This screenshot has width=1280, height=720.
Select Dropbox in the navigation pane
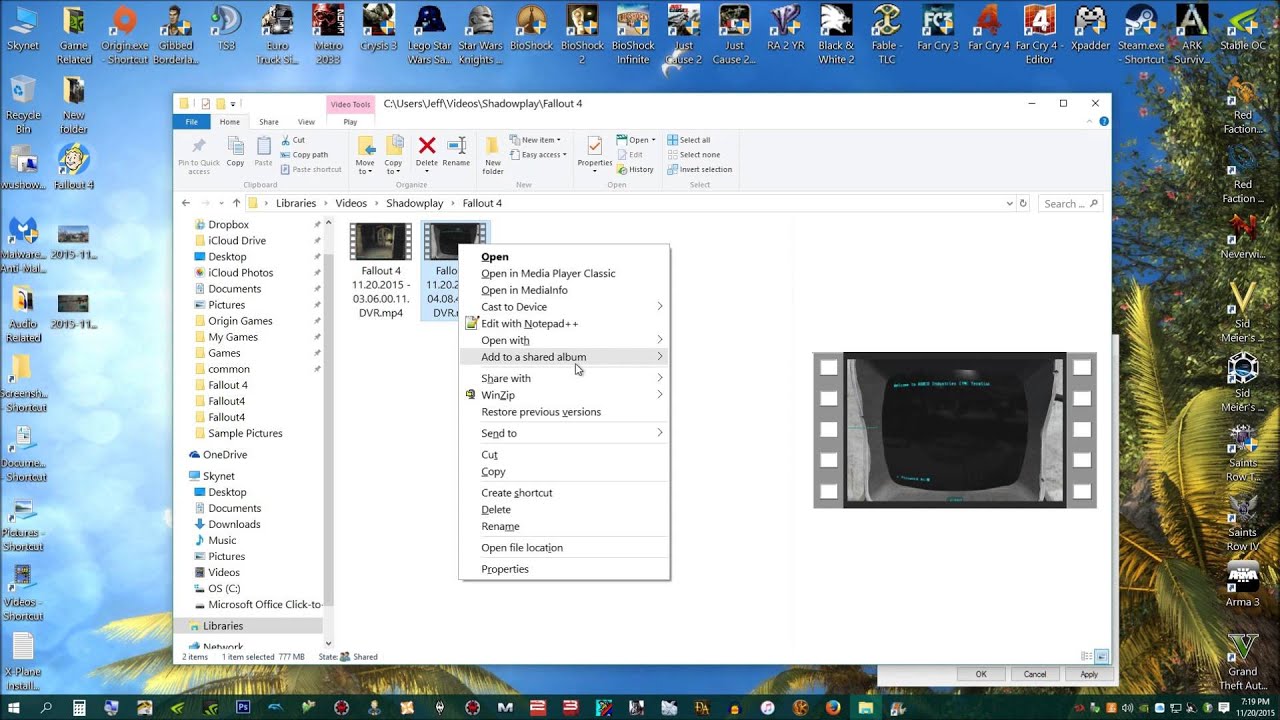[228, 225]
